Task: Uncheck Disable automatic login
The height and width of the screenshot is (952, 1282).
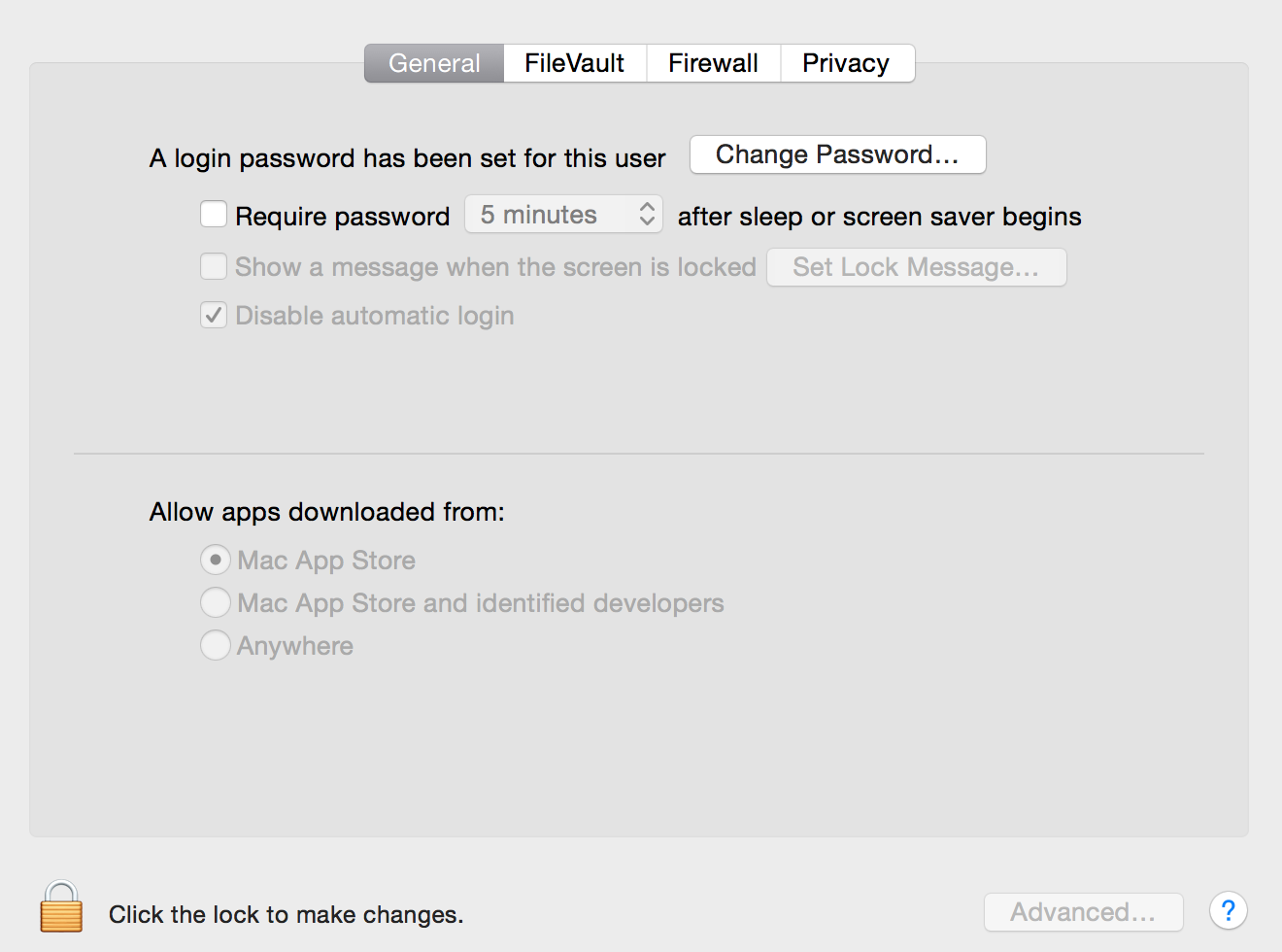Action: coord(214,315)
